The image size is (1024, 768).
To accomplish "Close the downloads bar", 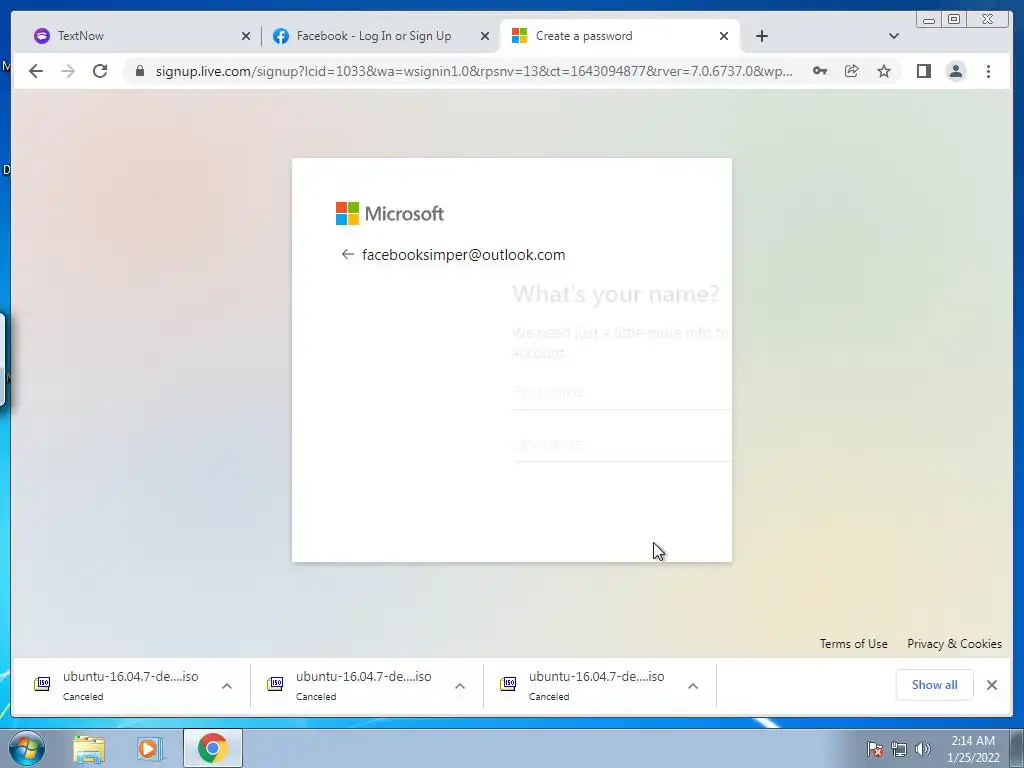I will (992, 685).
